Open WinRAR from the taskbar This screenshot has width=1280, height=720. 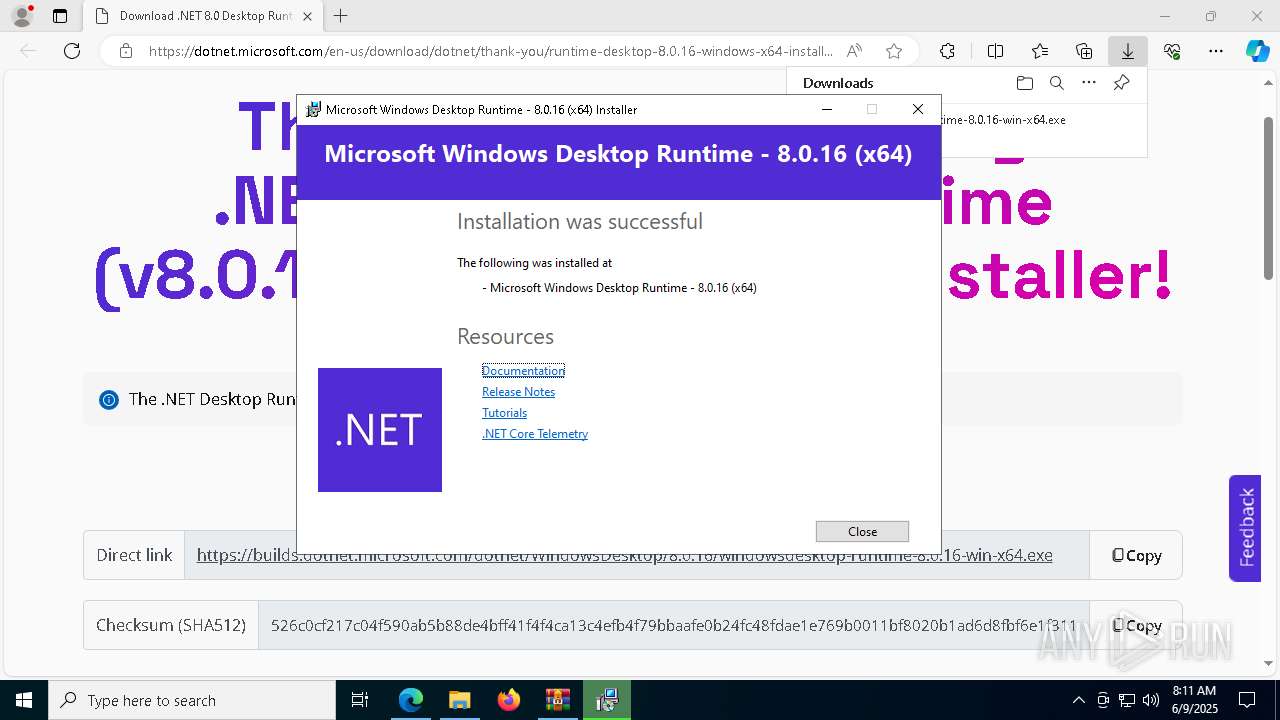coord(557,700)
